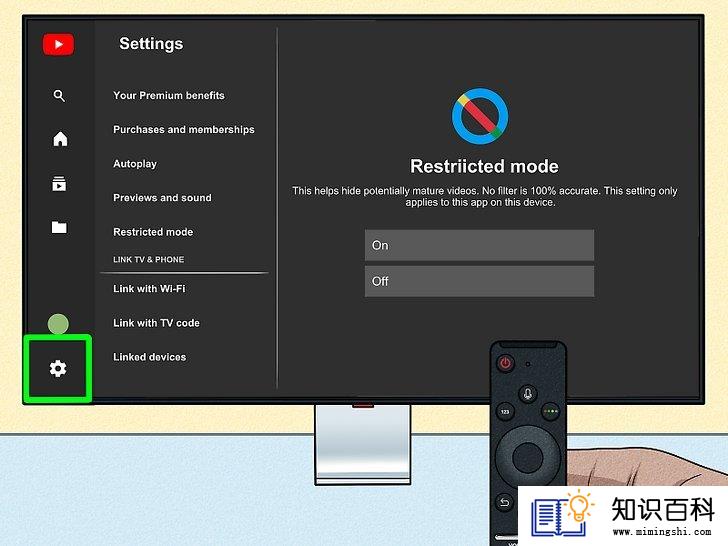Turn Restricted mode On
This screenshot has height=546, width=728.
(479, 245)
